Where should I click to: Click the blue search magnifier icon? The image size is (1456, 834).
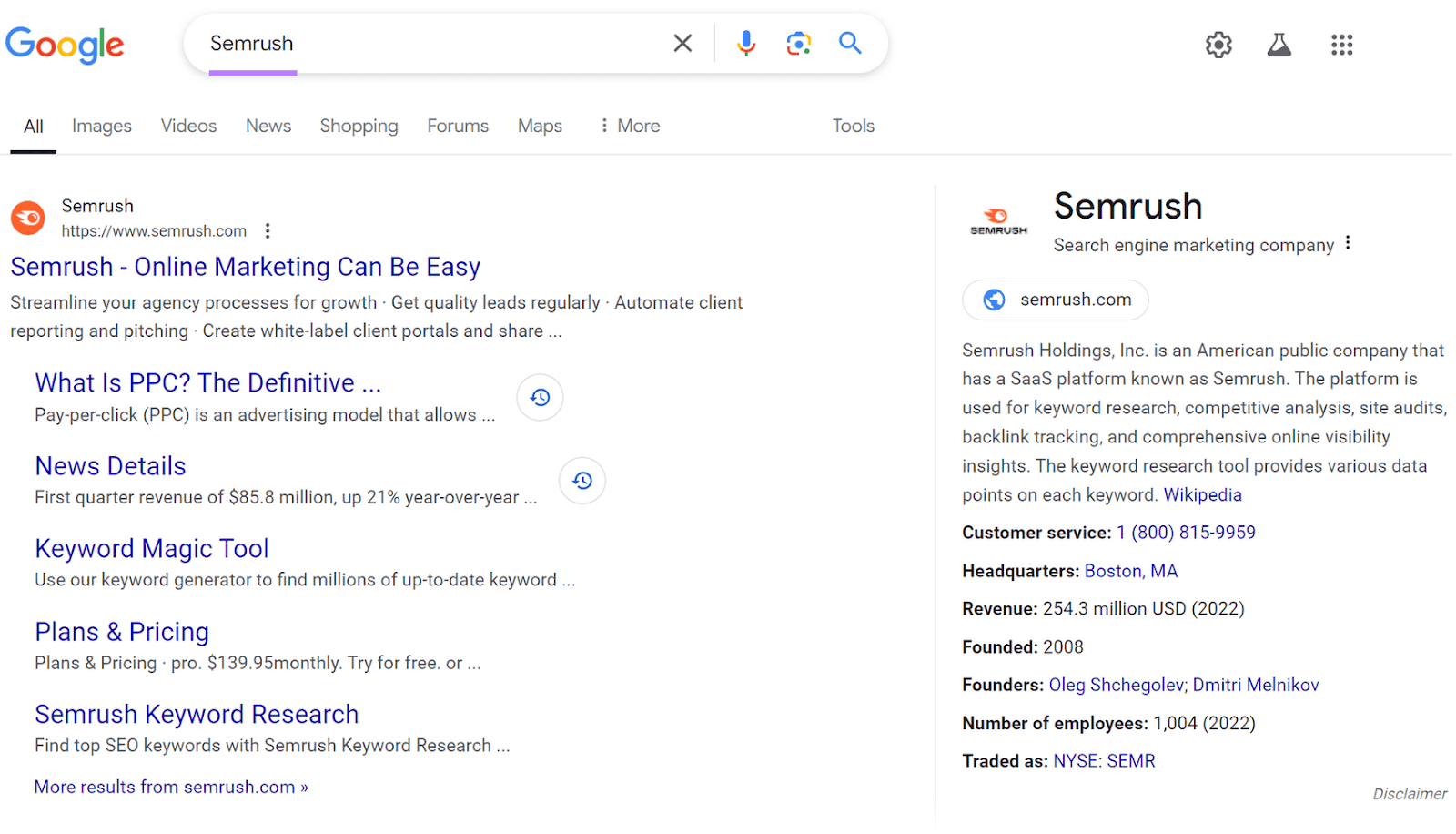[850, 43]
